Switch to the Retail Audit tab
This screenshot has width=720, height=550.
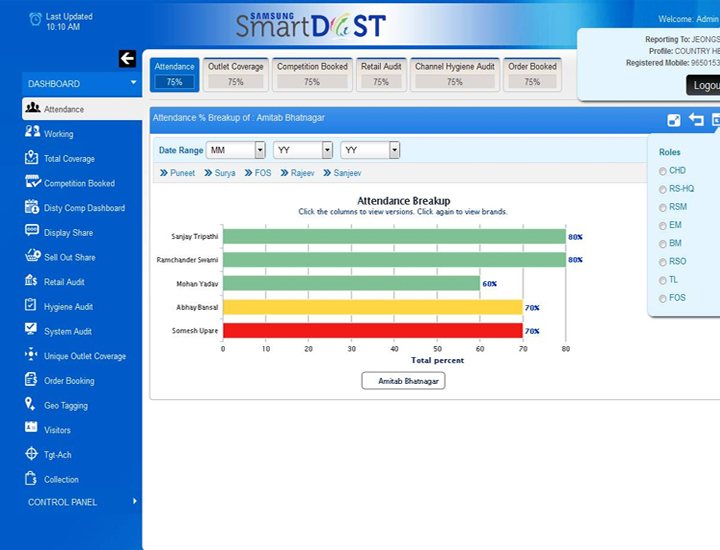381,75
